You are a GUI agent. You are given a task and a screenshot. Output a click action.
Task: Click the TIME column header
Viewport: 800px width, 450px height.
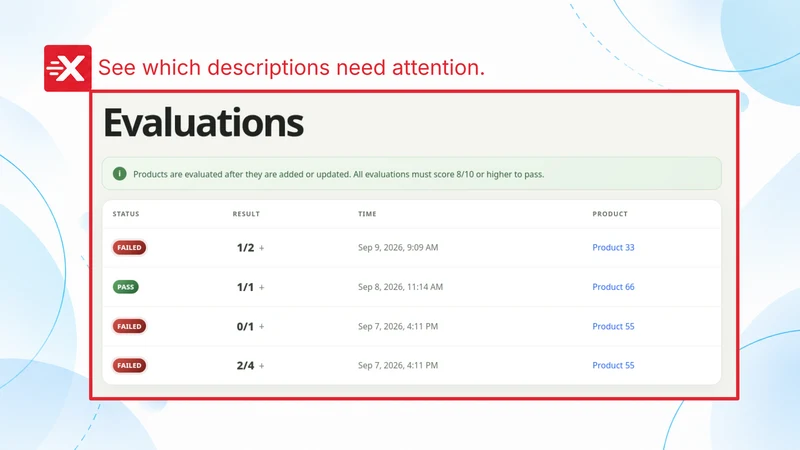[x=367, y=214]
